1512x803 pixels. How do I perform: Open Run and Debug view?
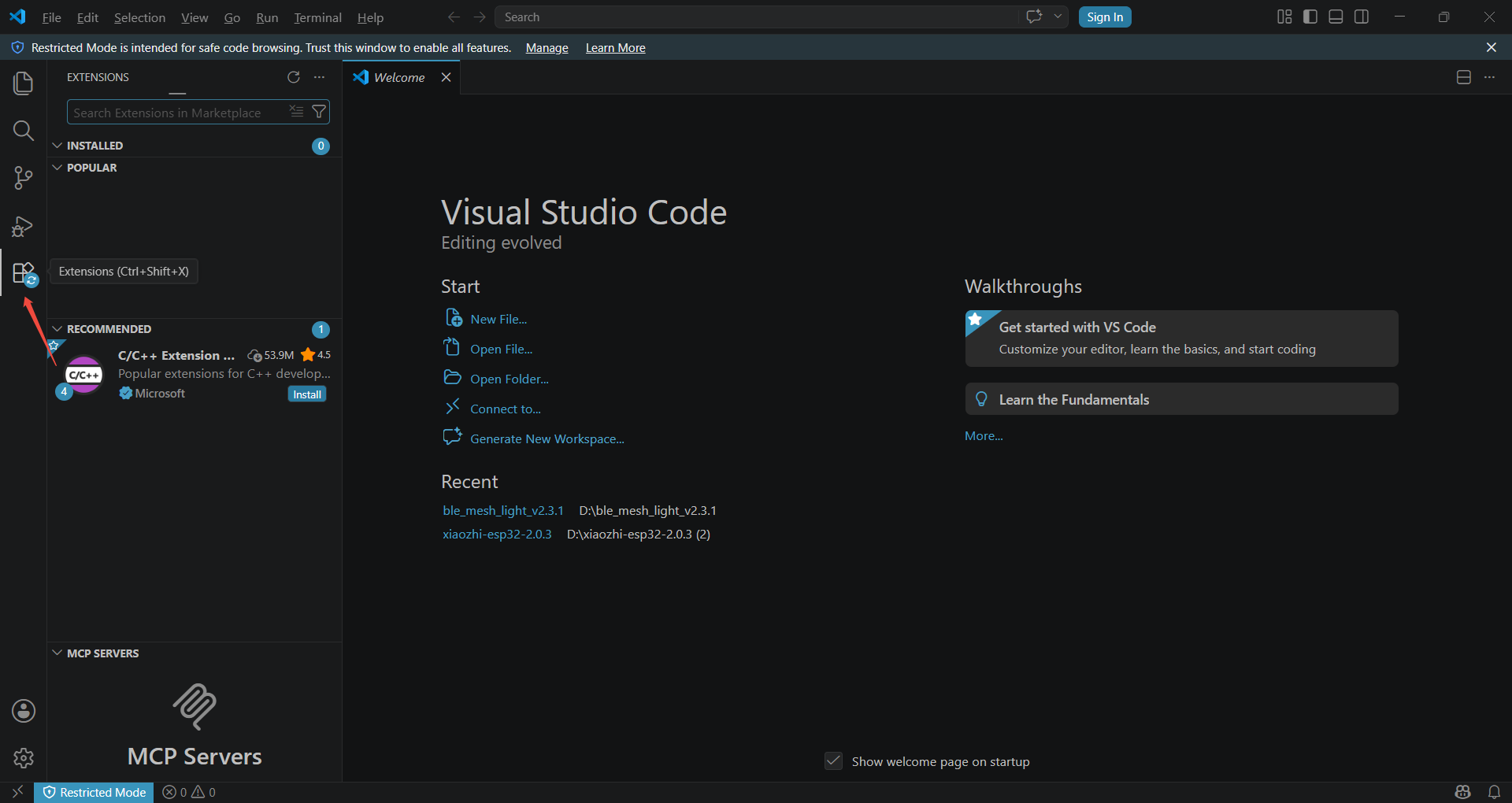pyautogui.click(x=24, y=227)
